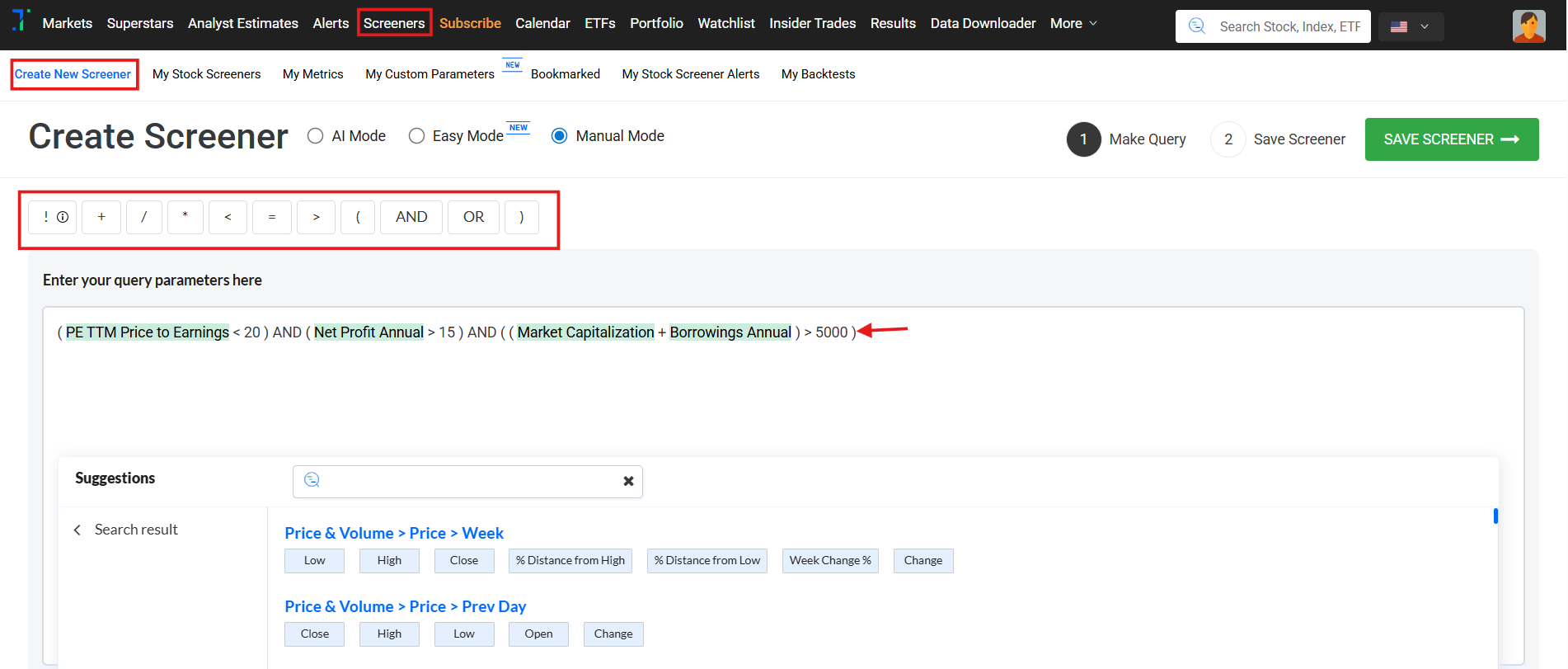Viewport: 1568px width, 669px height.
Task: Click inside the suggestions search box
Action: [x=467, y=481]
